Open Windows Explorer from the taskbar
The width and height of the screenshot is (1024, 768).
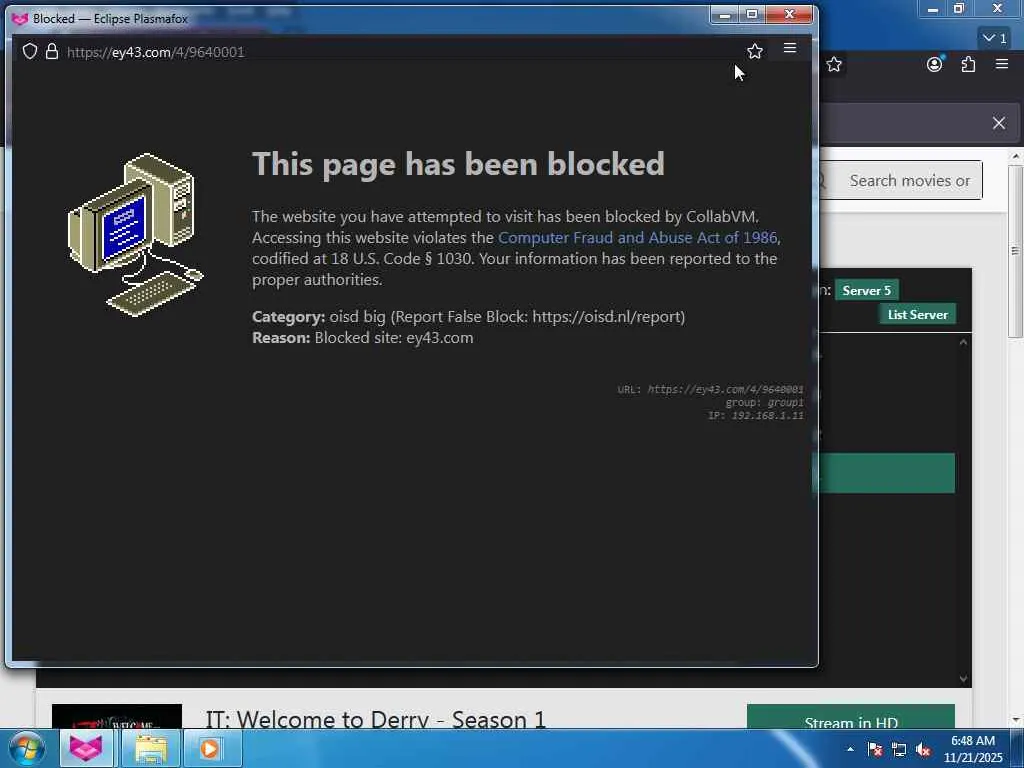tap(151, 748)
